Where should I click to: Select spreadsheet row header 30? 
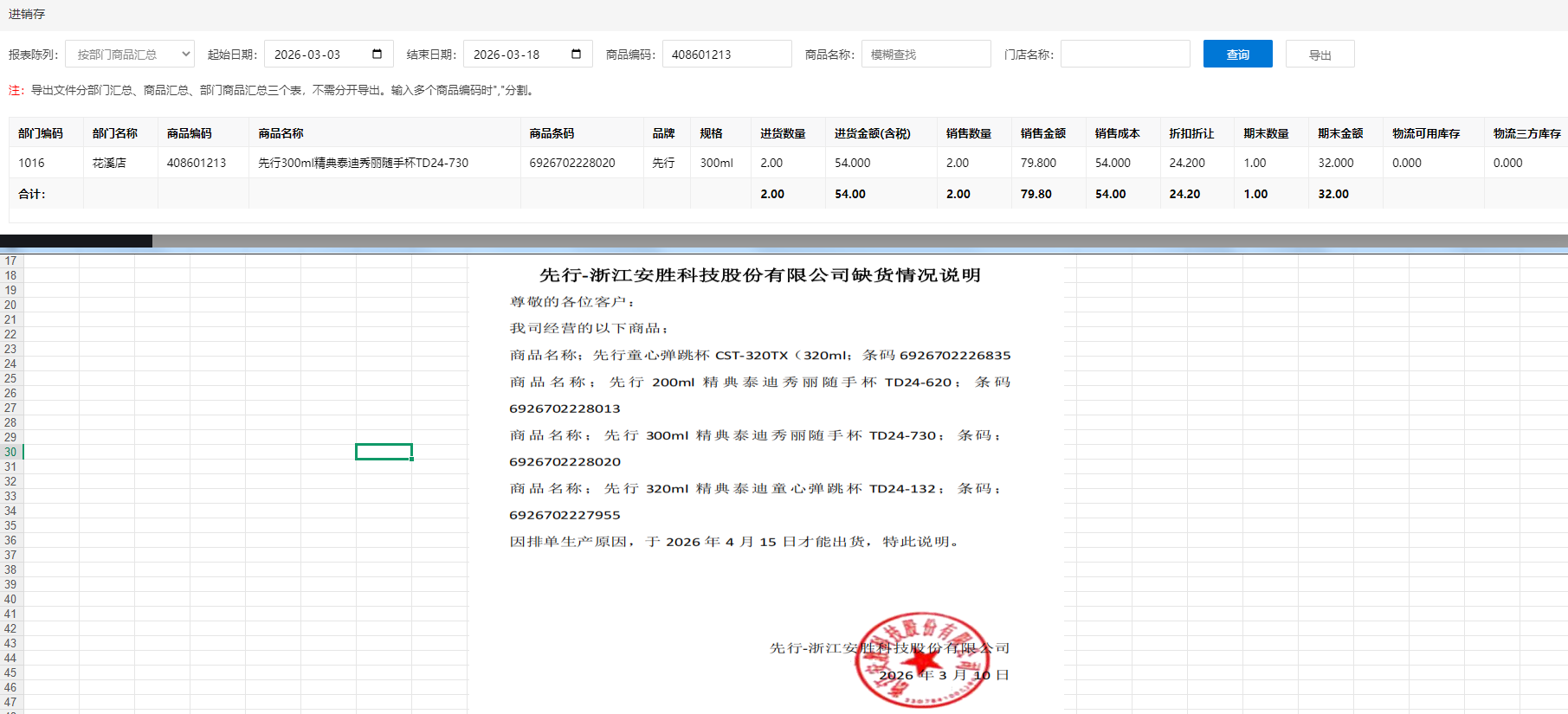[x=10, y=452]
